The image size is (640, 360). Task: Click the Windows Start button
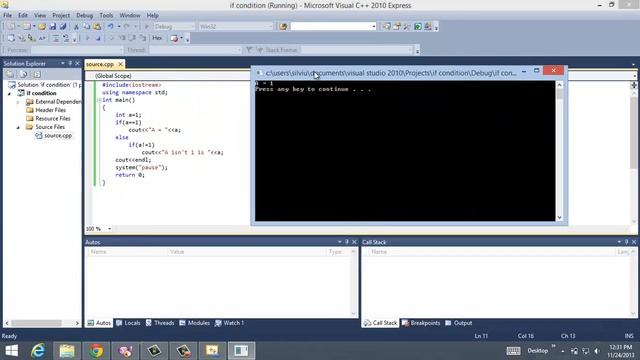(x=11, y=351)
